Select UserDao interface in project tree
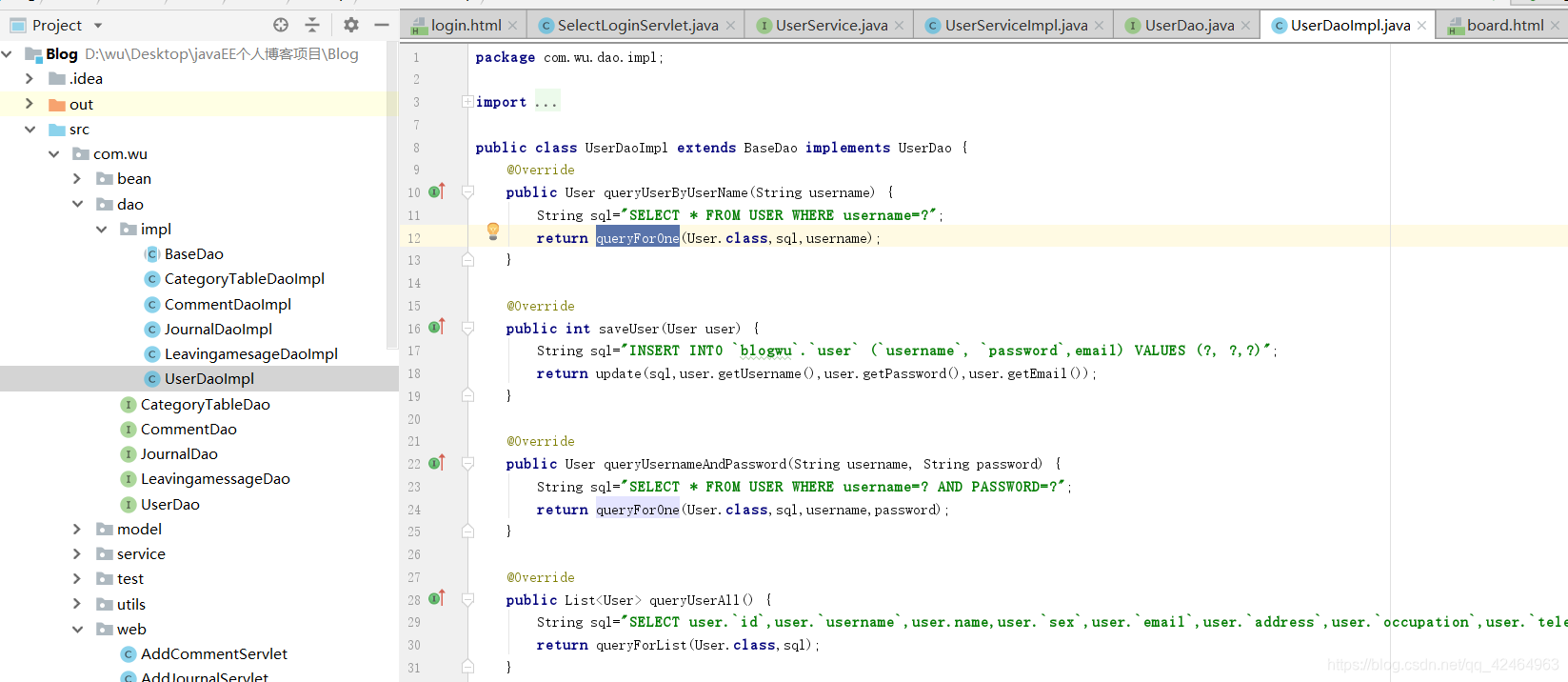Screen dimensions: 1568x682 pos(169,505)
